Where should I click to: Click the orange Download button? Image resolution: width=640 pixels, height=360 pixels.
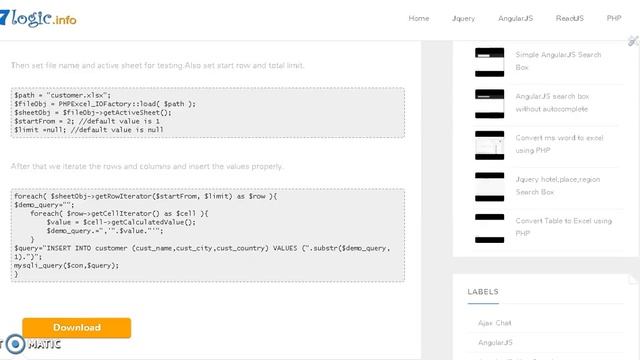[x=77, y=328]
